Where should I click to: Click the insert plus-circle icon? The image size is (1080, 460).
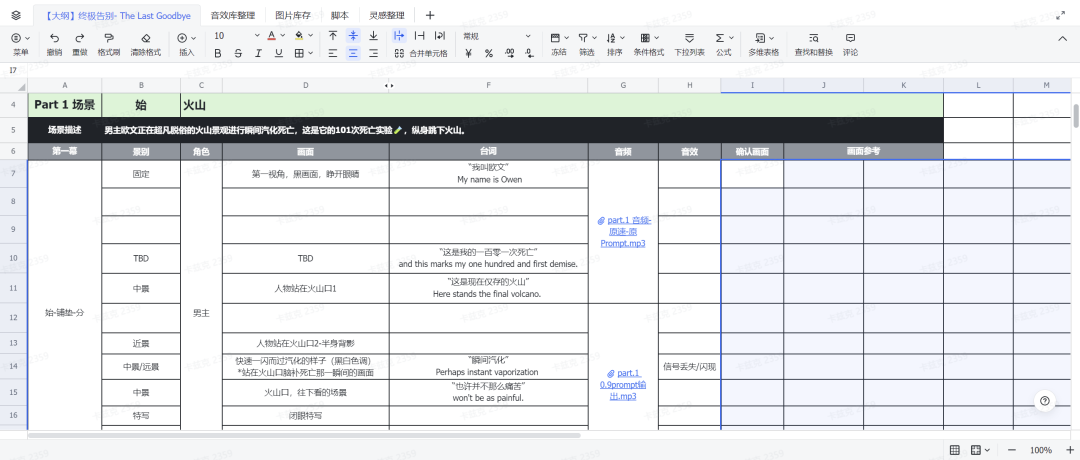[x=182, y=38]
